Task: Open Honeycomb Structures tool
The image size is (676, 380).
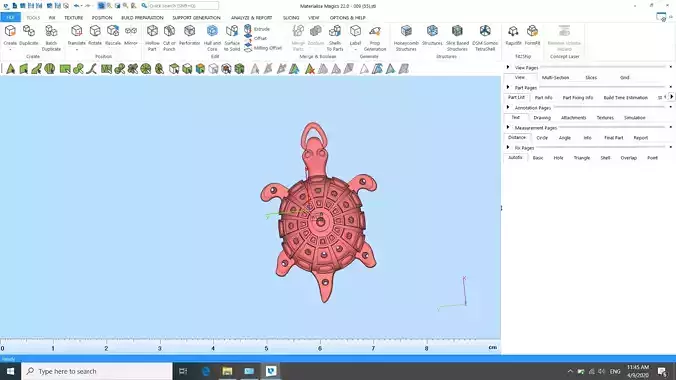Action: click(x=406, y=37)
